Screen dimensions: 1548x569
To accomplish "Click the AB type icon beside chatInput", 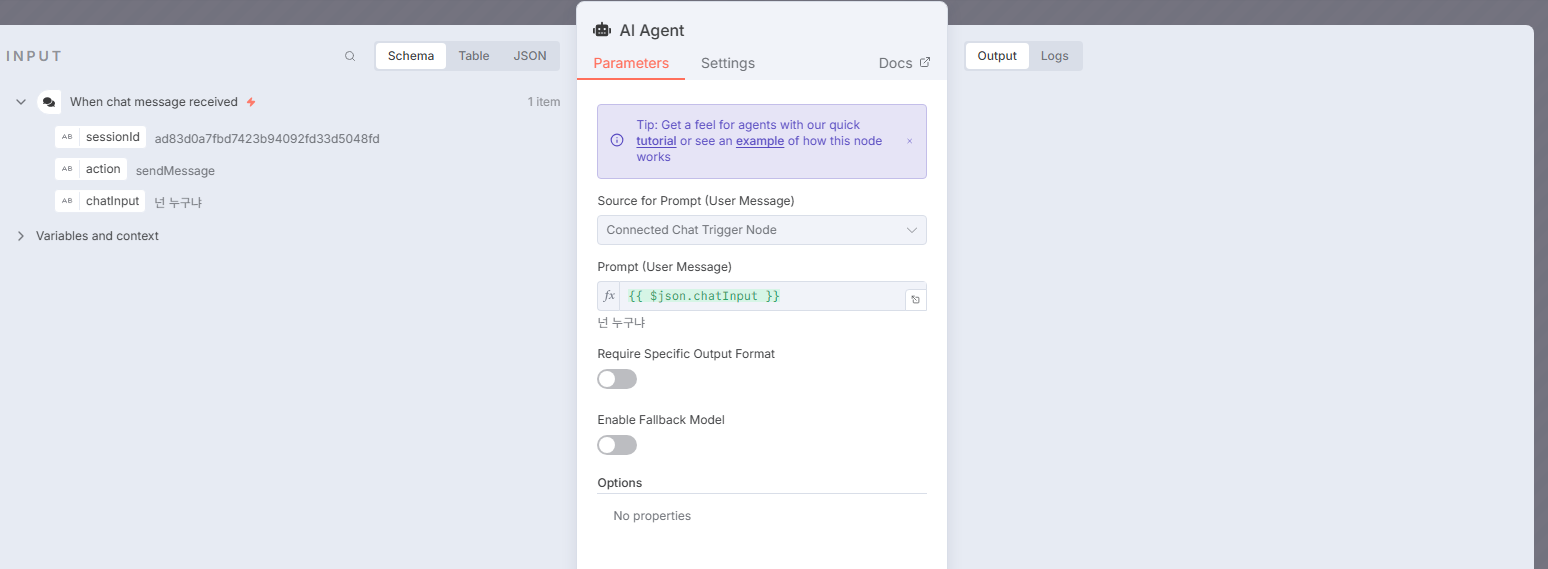I will tap(67, 201).
